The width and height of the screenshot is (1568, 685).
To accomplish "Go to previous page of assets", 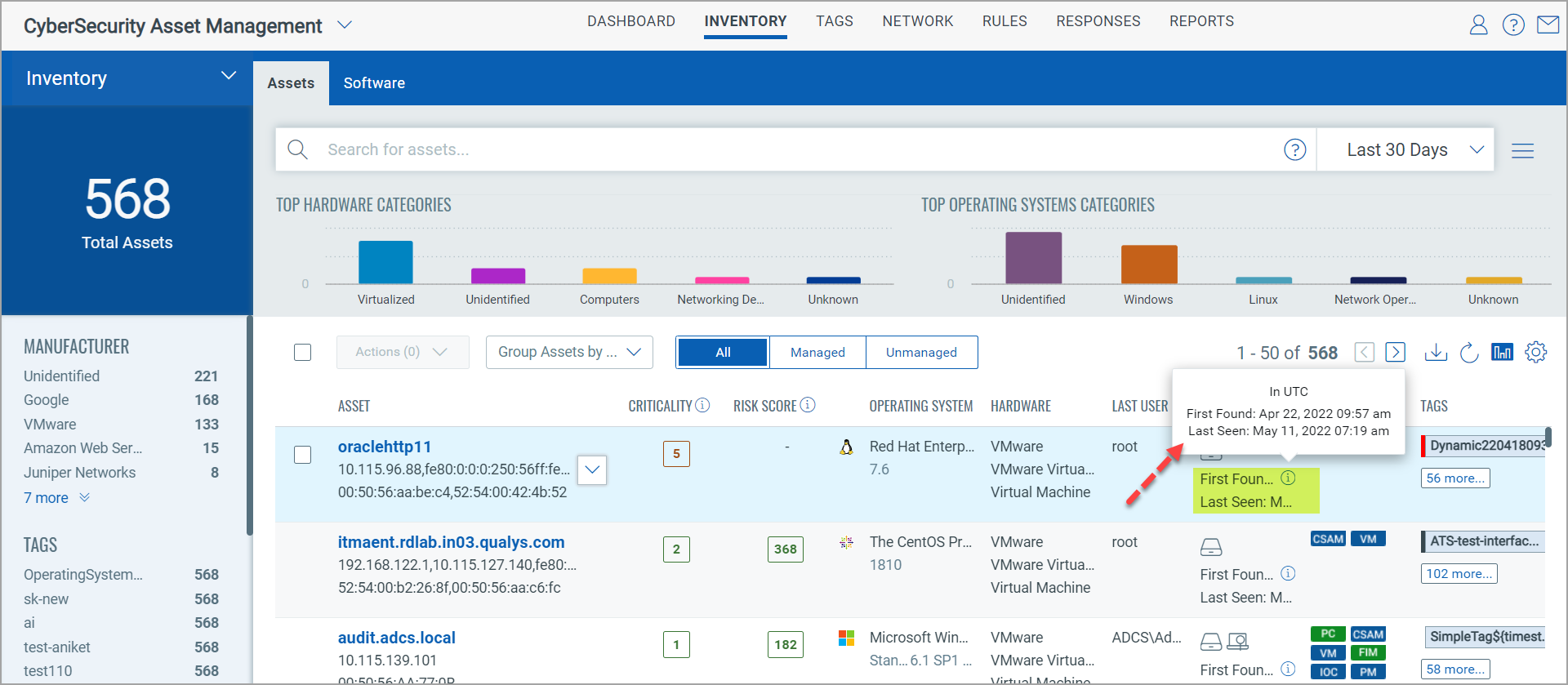I will (x=1364, y=352).
